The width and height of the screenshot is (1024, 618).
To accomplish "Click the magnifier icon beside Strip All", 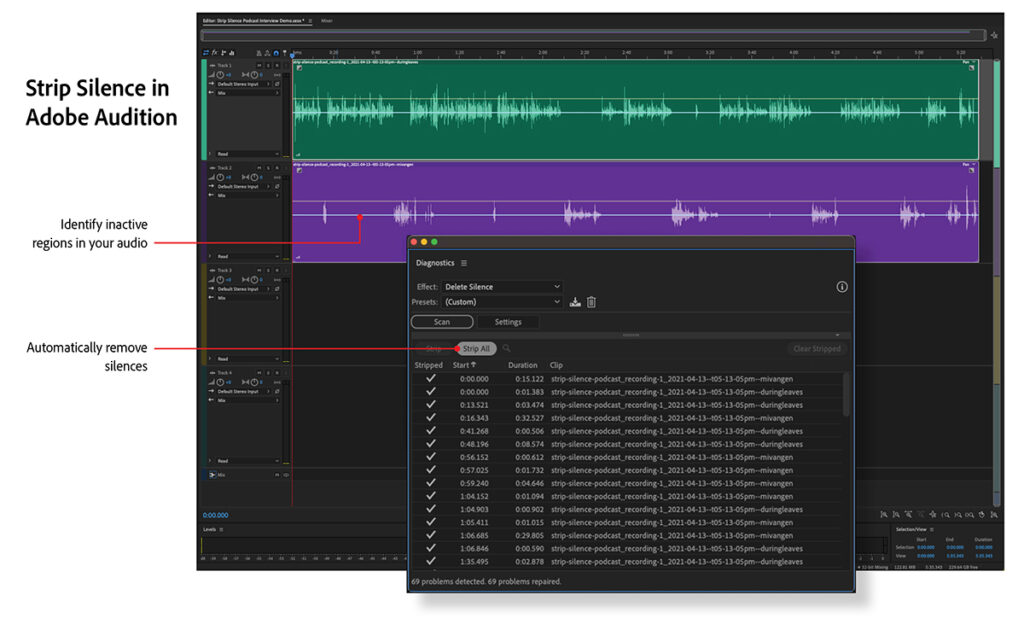I will tap(506, 348).
